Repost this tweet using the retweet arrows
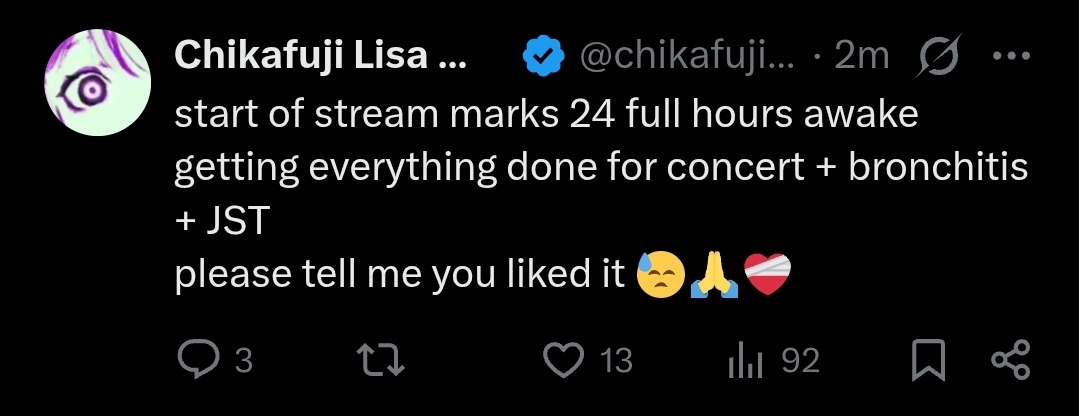Image resolution: width=1079 pixels, height=416 pixels. coord(380,360)
